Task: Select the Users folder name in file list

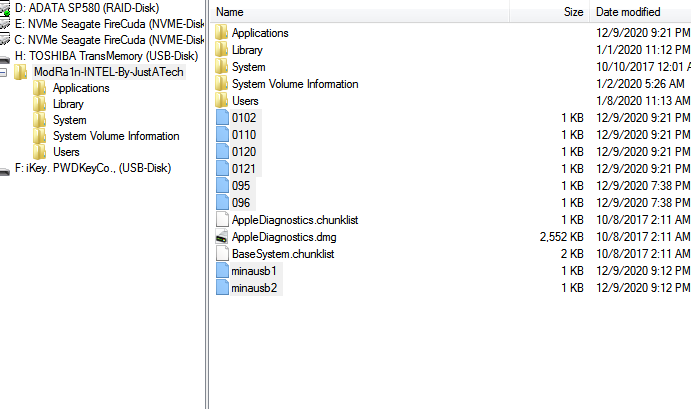Action: (245, 101)
